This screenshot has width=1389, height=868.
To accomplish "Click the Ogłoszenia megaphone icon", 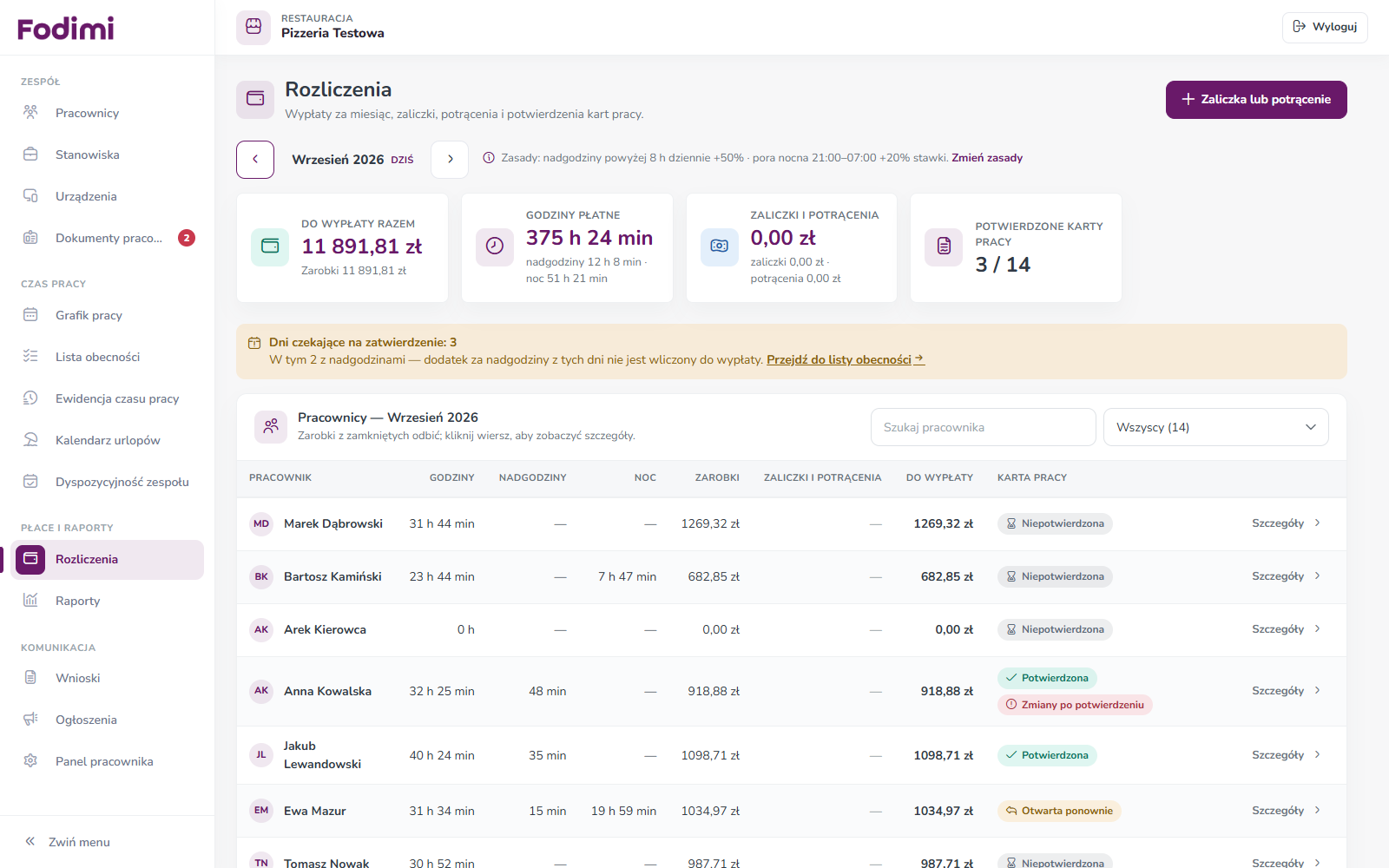I will (30, 720).
